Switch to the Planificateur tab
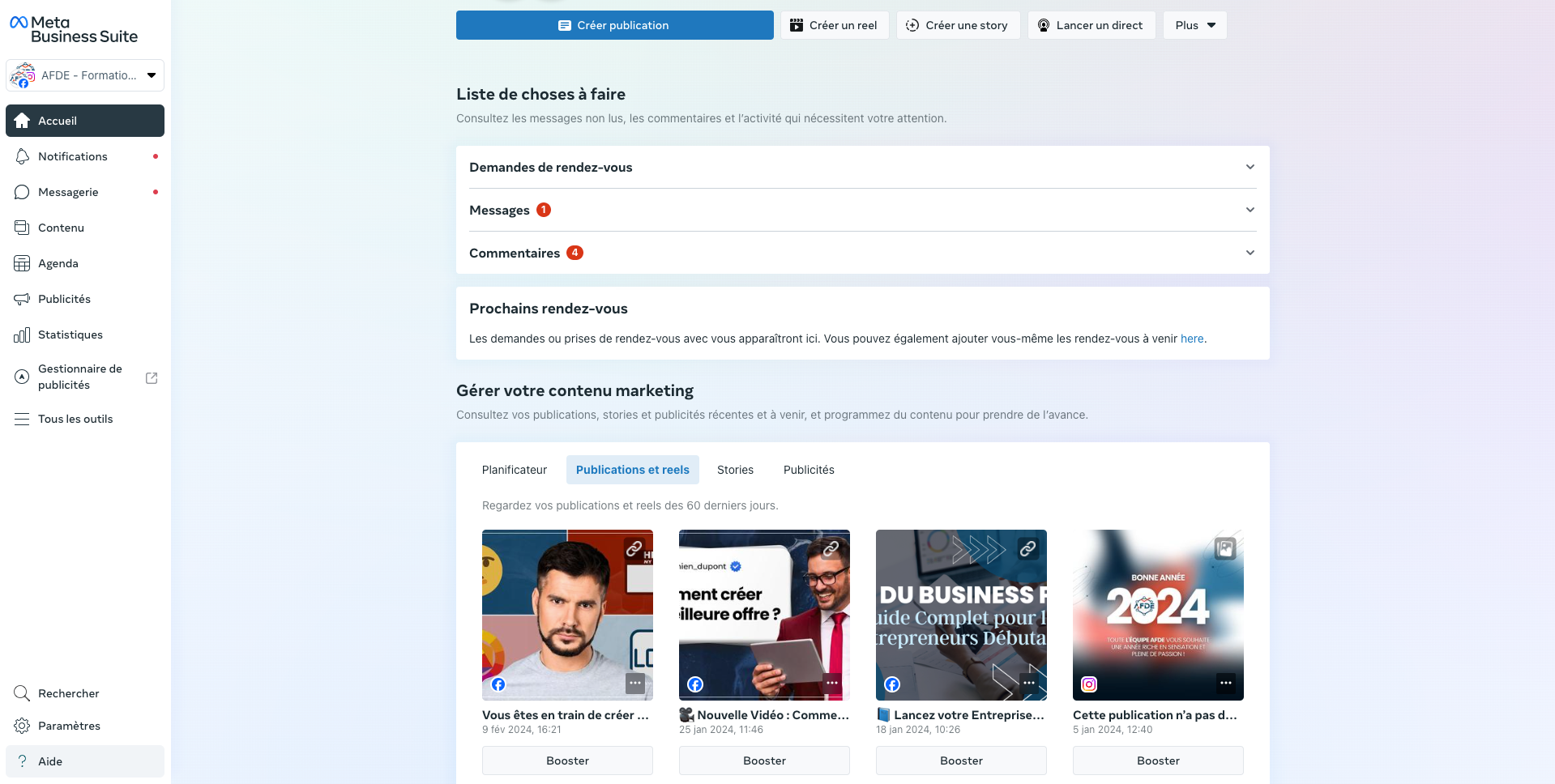Screen dimensions: 1555x784 coord(514,470)
